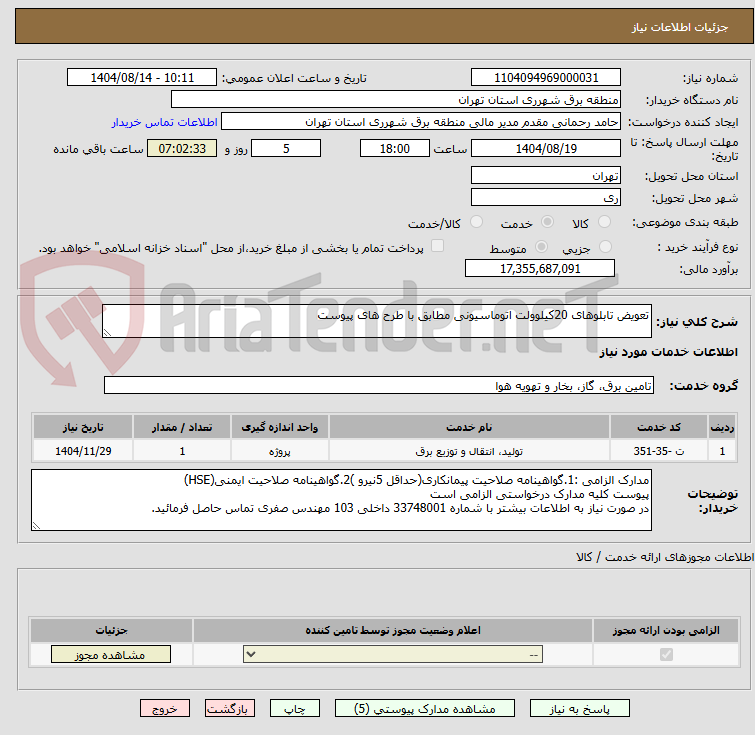Click the شماره نیاز field 1104094969000031
755x735 pixels.
(x=546, y=78)
